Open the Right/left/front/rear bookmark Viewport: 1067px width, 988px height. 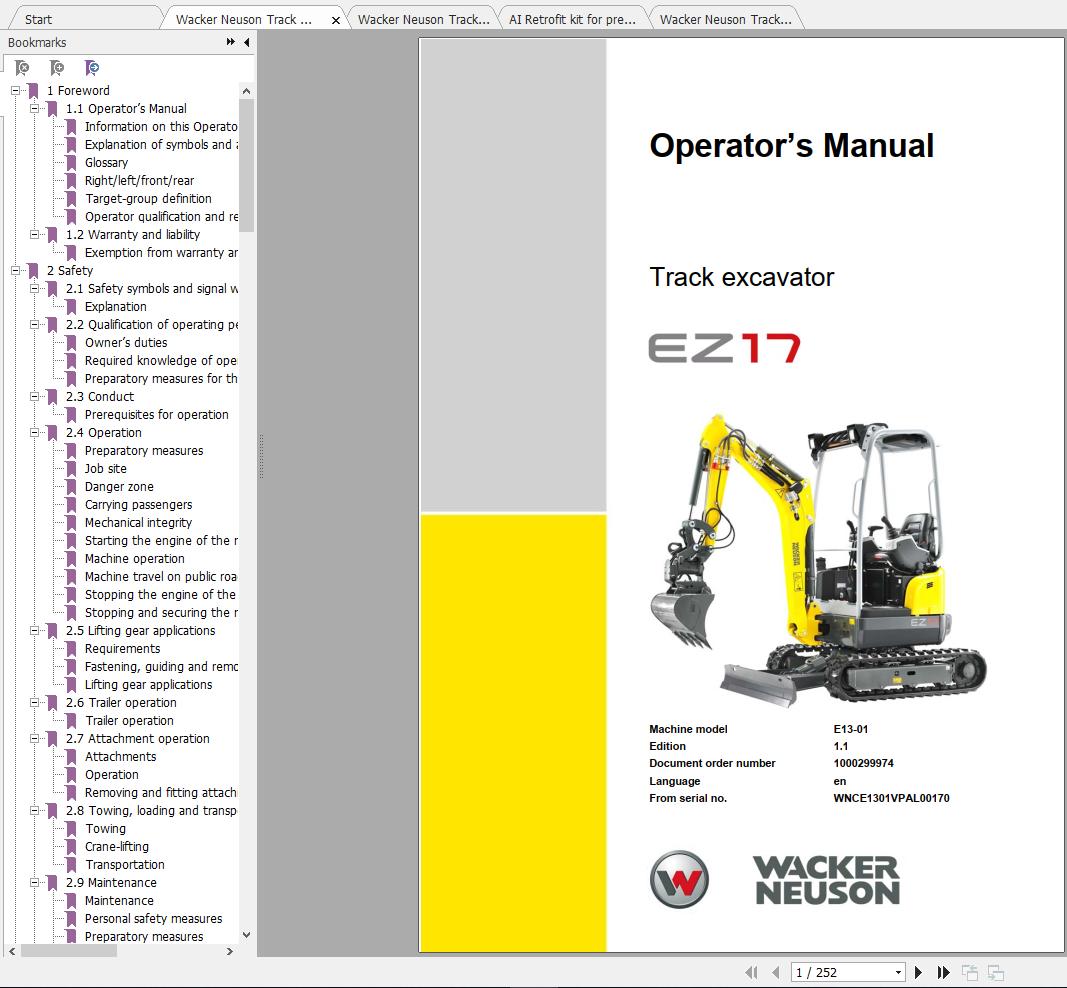139,180
